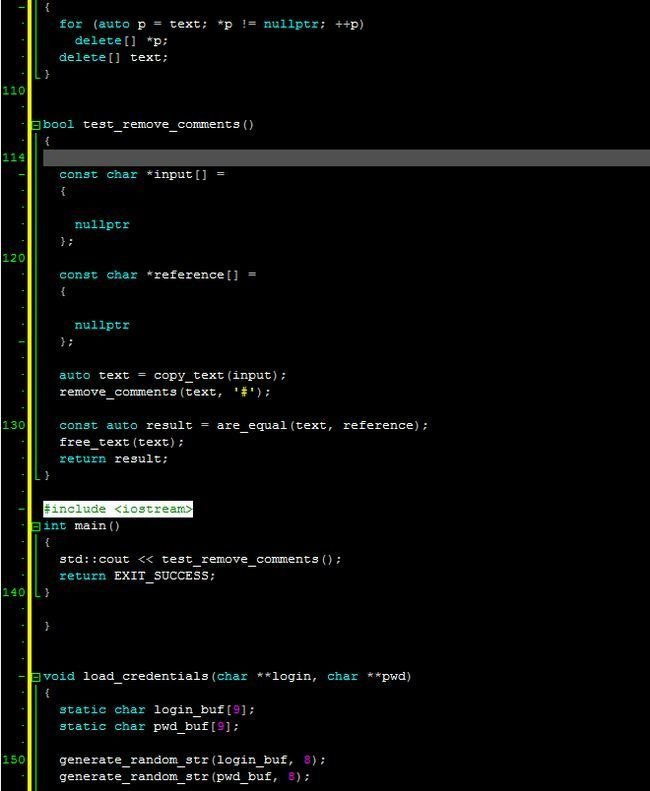This screenshot has width=650, height=791.
Task: Click 'pwd_buf[9];' in the static declaration
Action: [x=196, y=726]
